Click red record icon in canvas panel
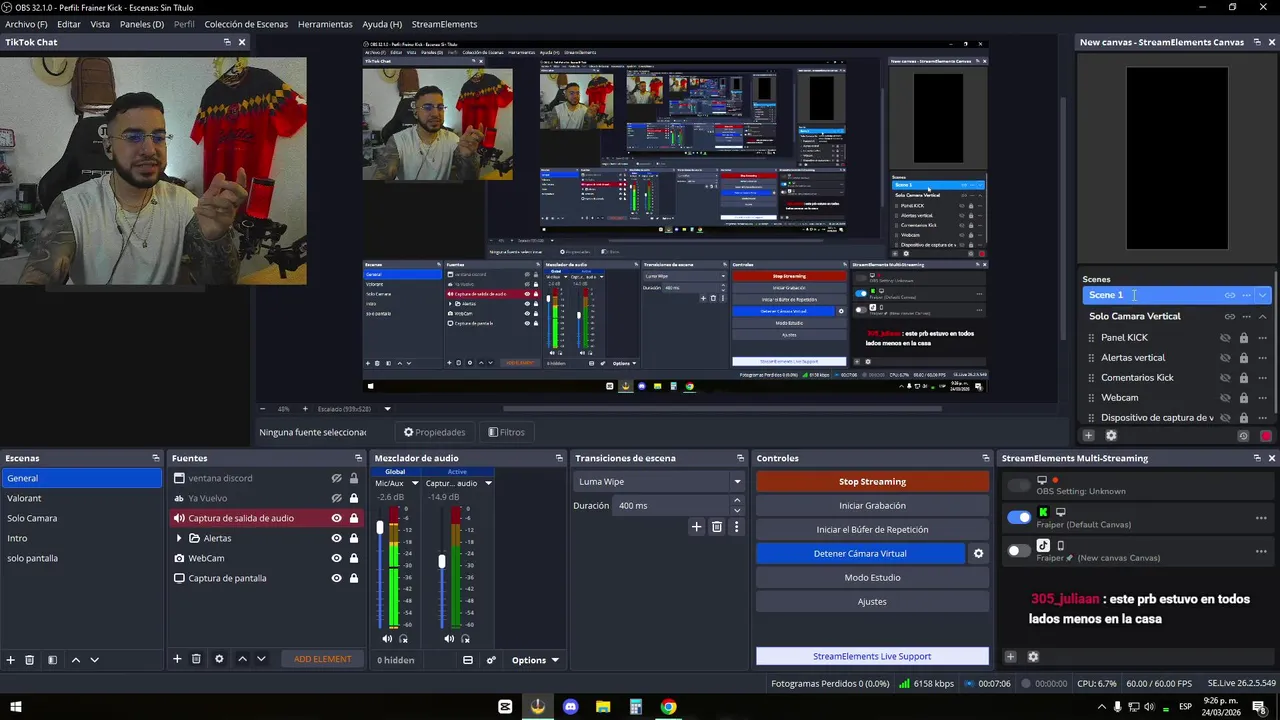1280x720 pixels. click(x=1266, y=435)
